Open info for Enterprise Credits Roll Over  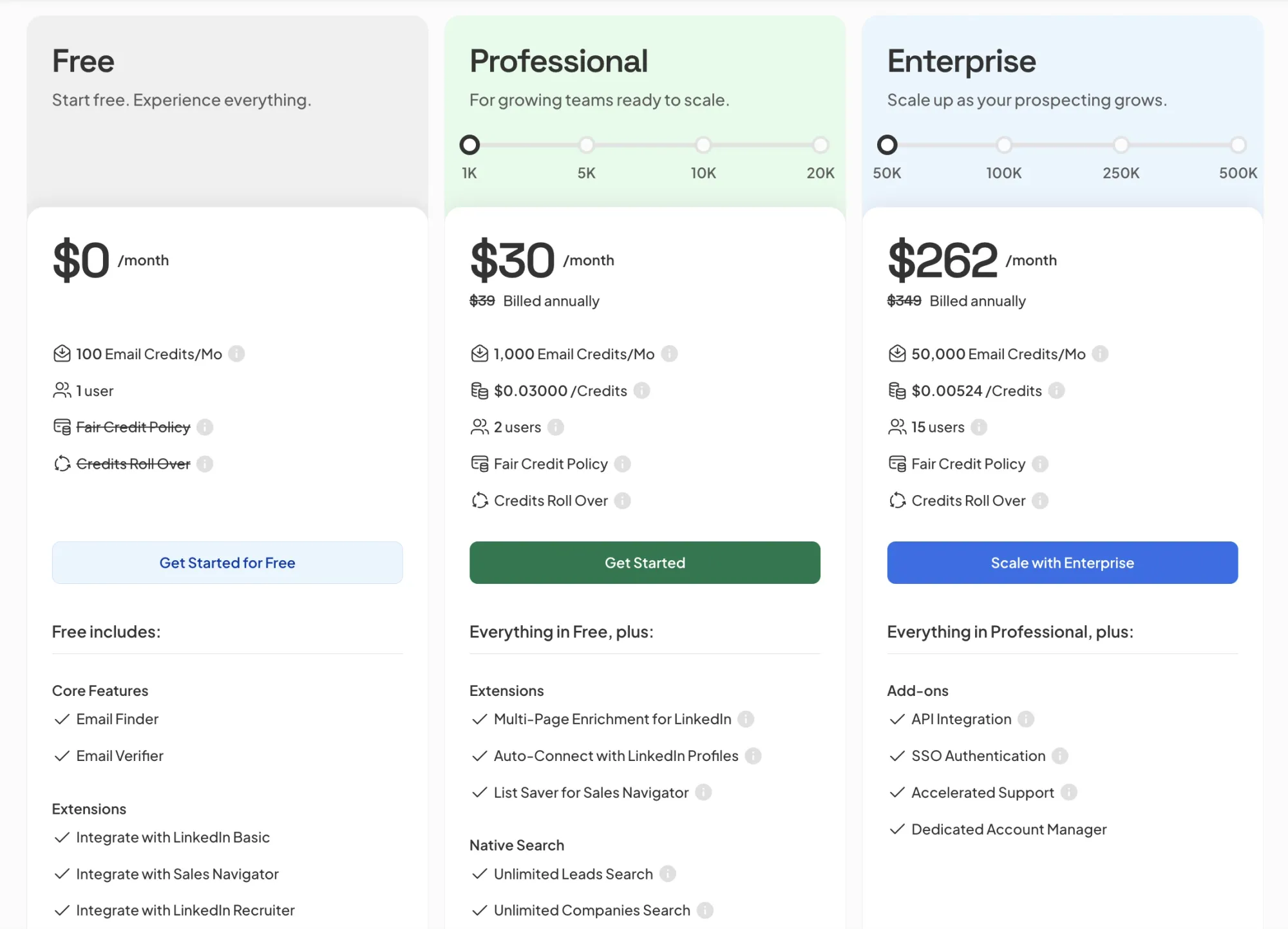(1039, 500)
